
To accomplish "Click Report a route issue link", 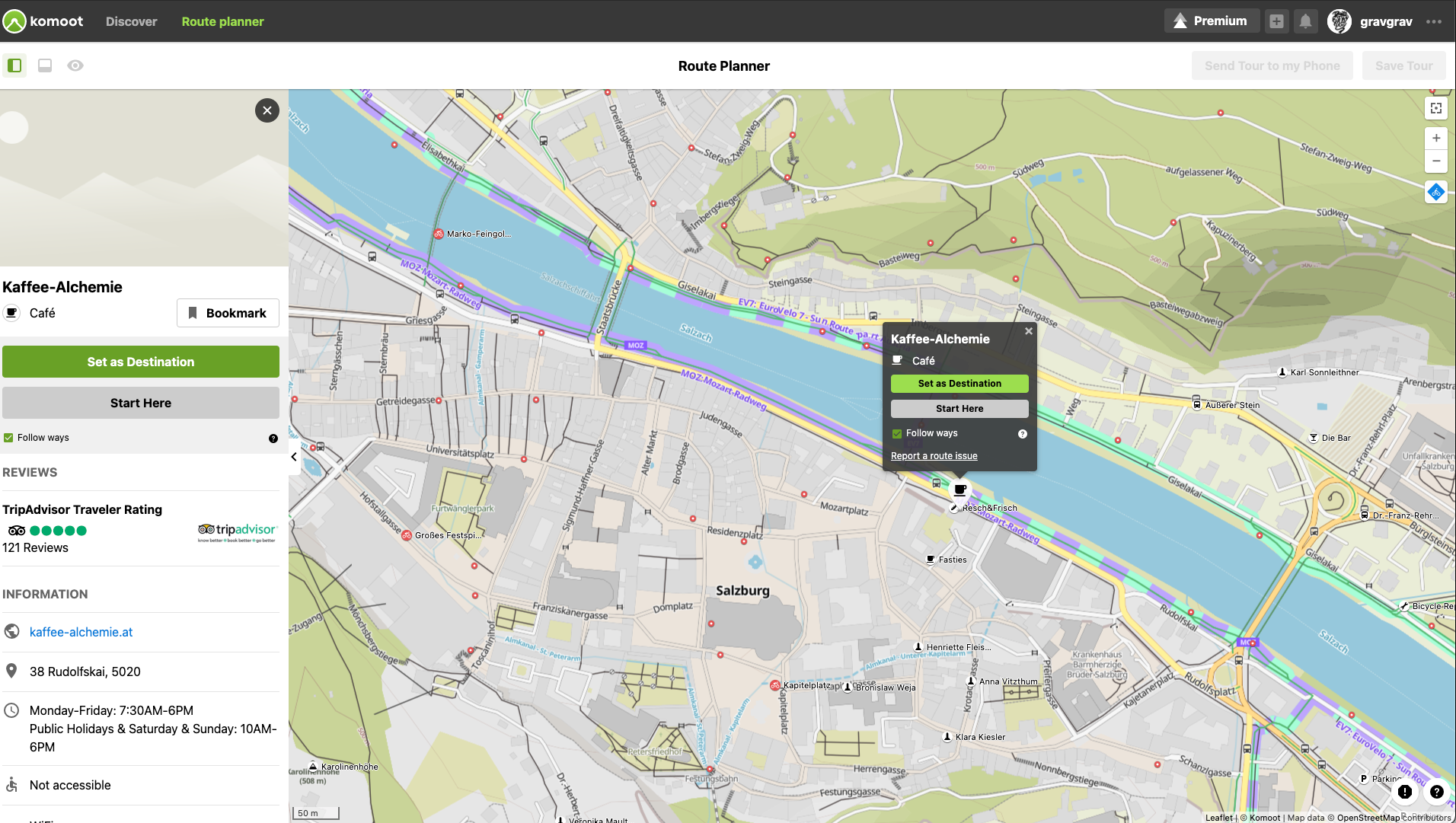I will pos(934,456).
